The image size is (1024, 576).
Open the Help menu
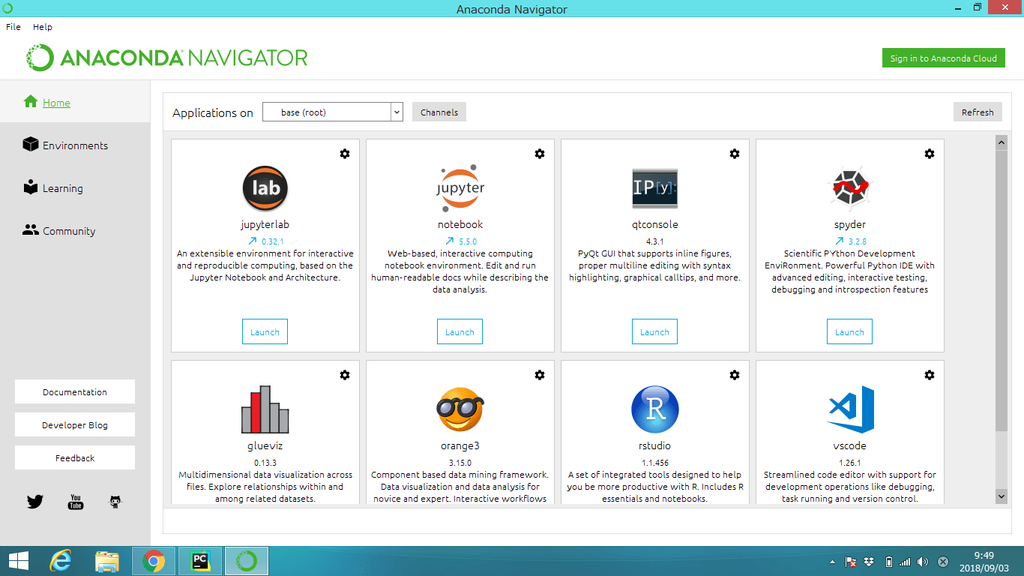[42, 27]
